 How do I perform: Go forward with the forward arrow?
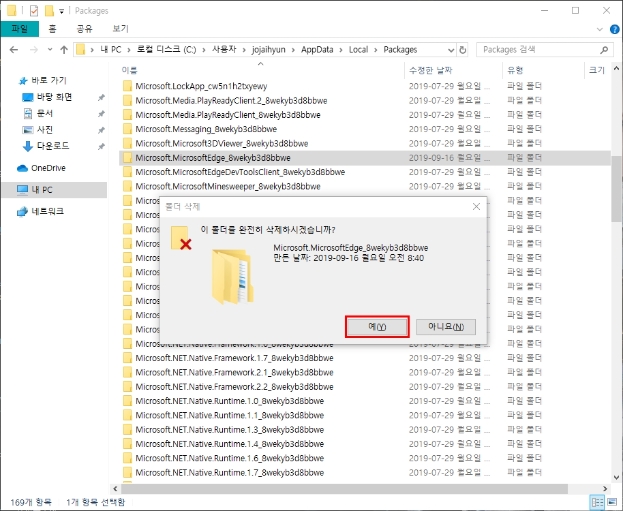point(34,50)
